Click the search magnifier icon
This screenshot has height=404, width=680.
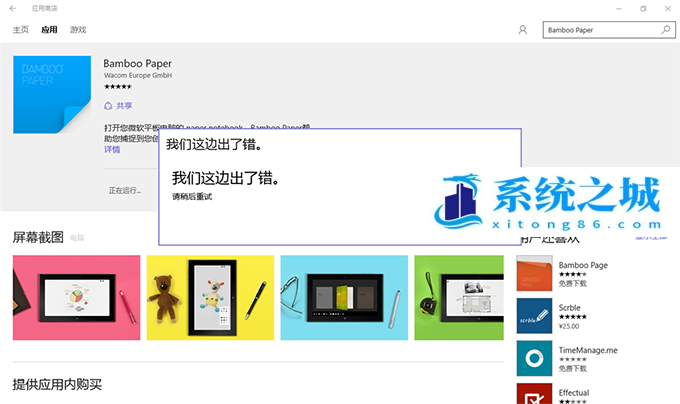tap(666, 29)
